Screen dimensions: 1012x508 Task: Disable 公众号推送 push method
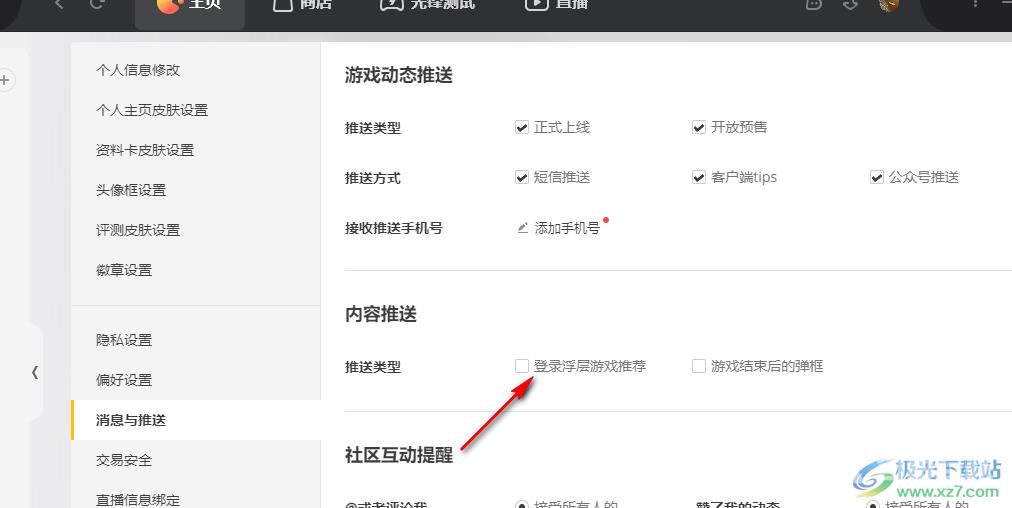point(876,177)
